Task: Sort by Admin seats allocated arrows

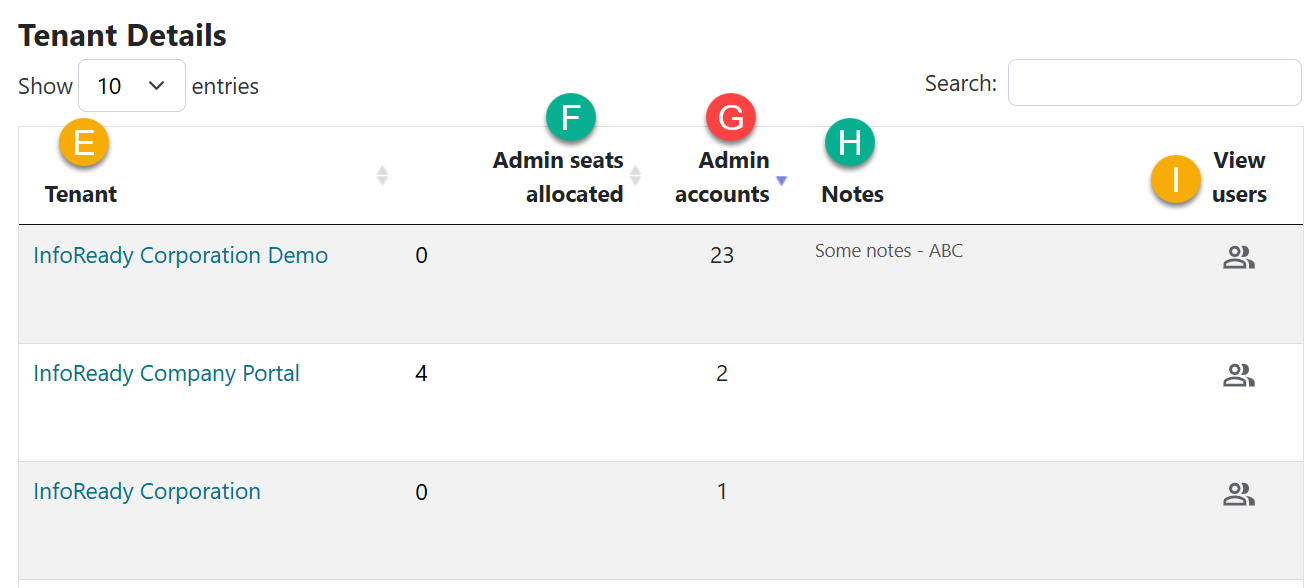Action: [635, 176]
